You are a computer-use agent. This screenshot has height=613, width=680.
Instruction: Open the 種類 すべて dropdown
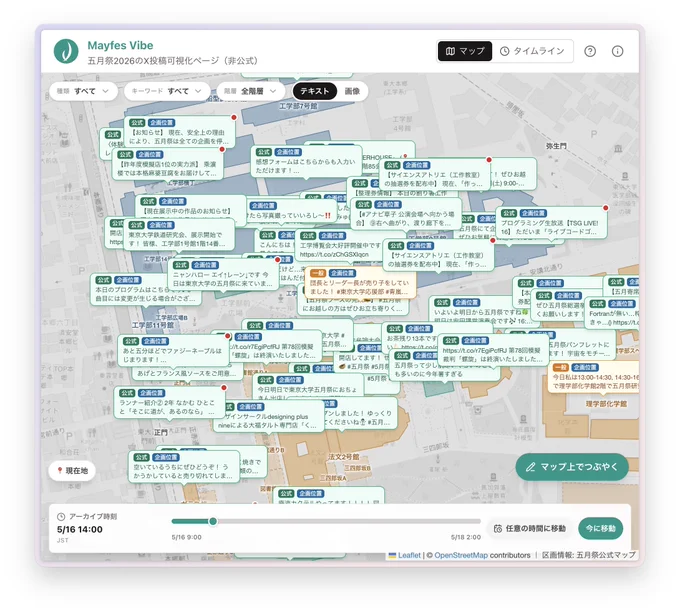[83, 91]
